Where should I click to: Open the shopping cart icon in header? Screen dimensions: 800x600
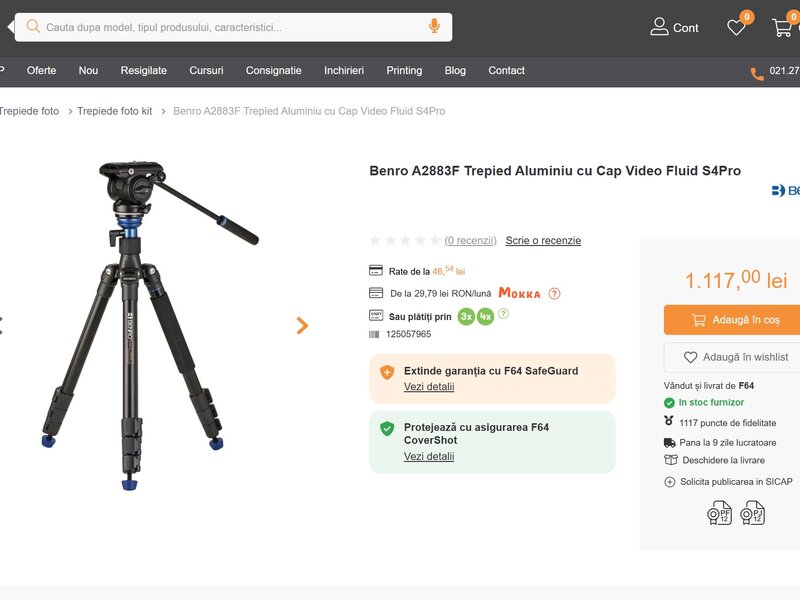[x=782, y=27]
